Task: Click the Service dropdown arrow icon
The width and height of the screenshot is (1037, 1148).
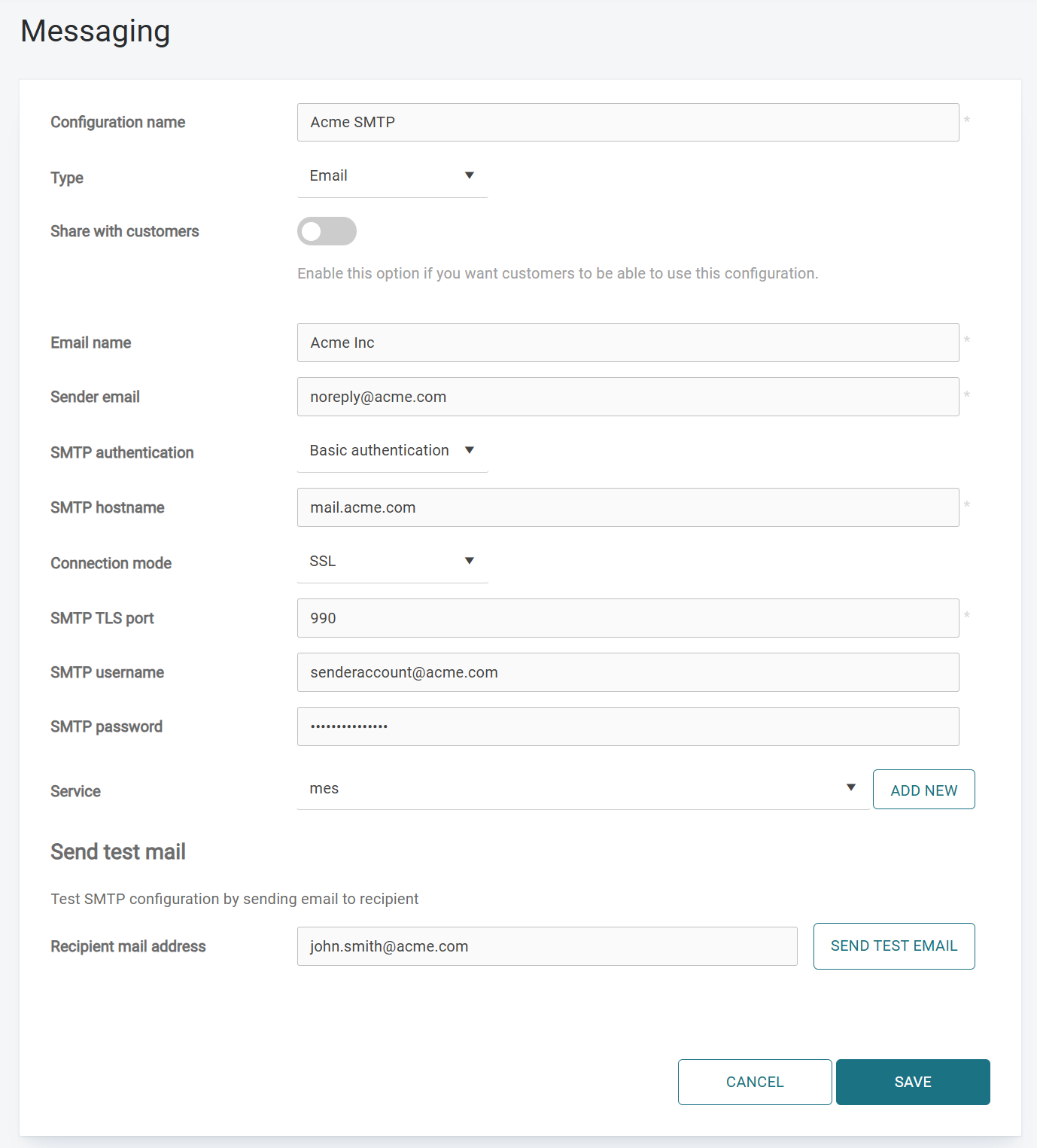Action: 851,787
